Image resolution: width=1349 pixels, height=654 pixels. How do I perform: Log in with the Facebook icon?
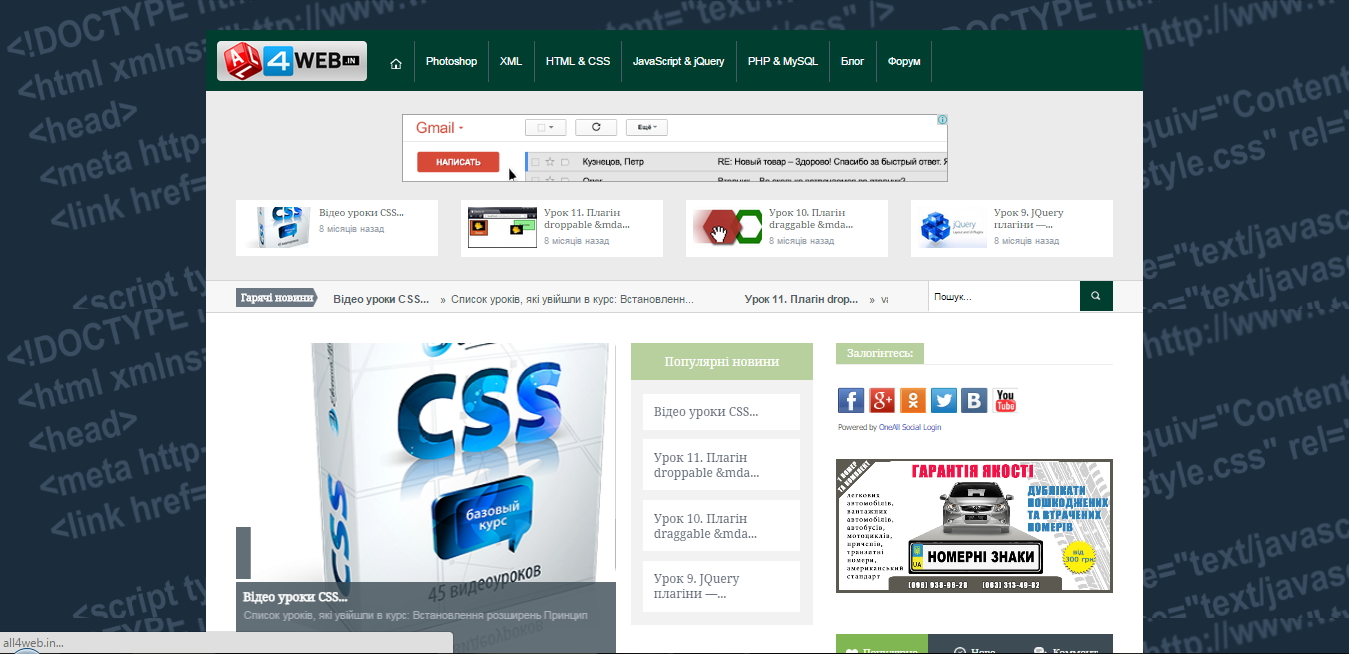(x=851, y=400)
